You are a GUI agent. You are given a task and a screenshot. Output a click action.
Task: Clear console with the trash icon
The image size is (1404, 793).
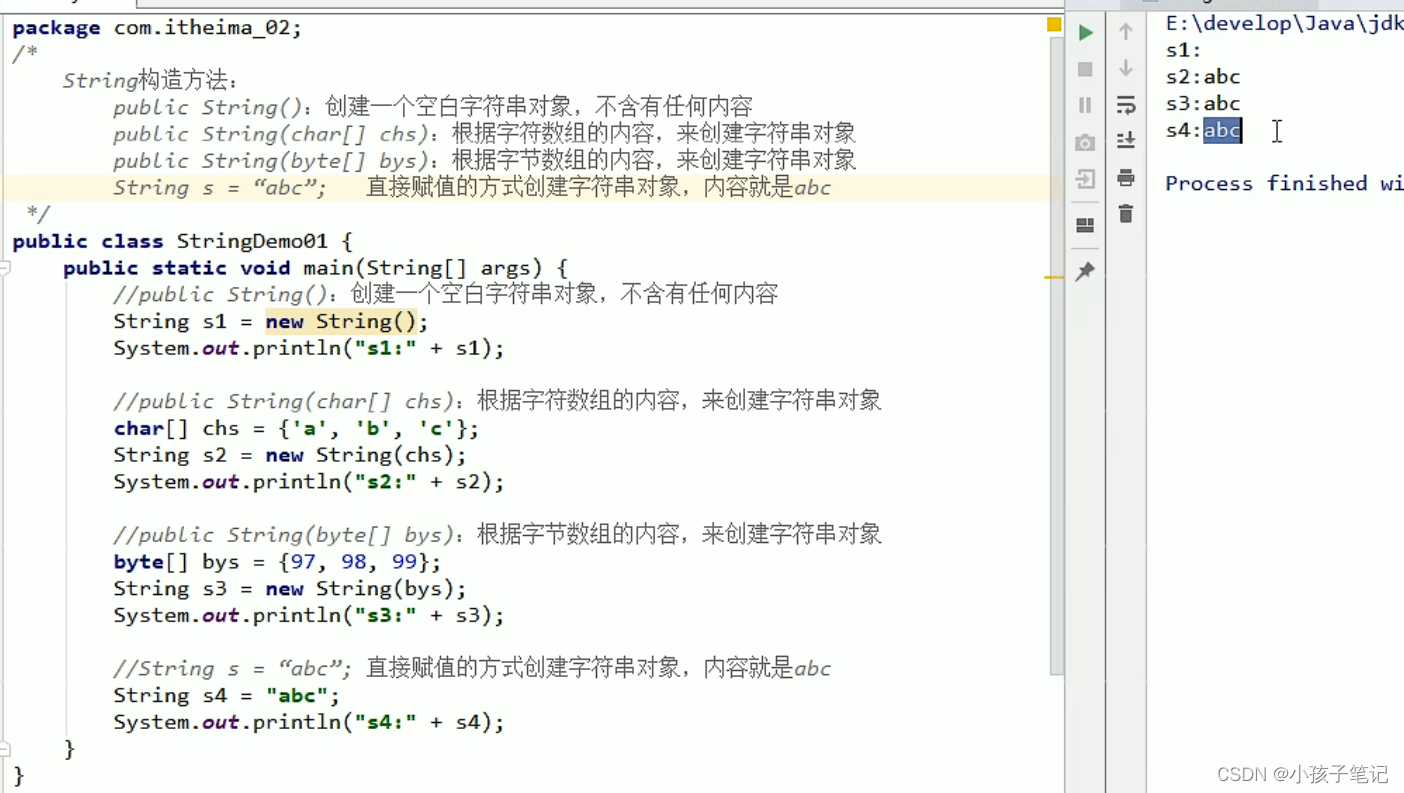point(1126,214)
